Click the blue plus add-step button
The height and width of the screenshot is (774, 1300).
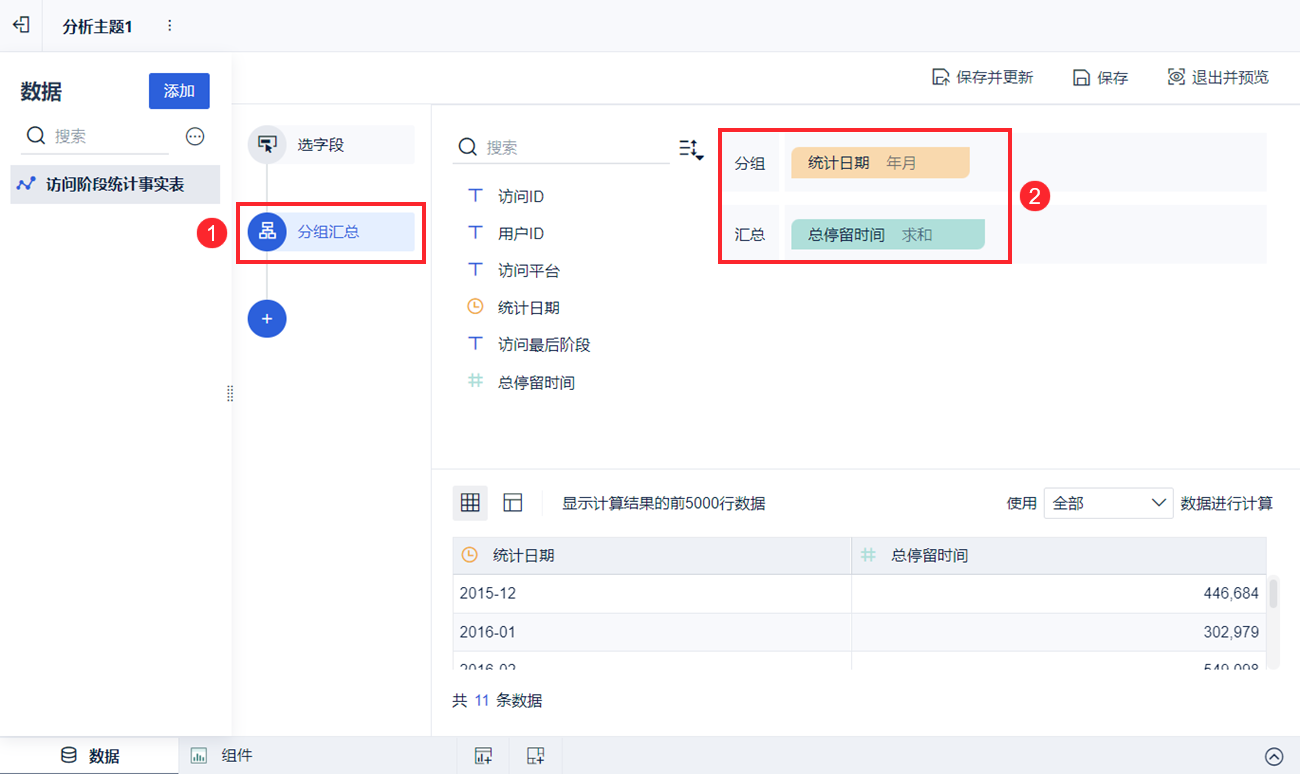click(x=267, y=318)
